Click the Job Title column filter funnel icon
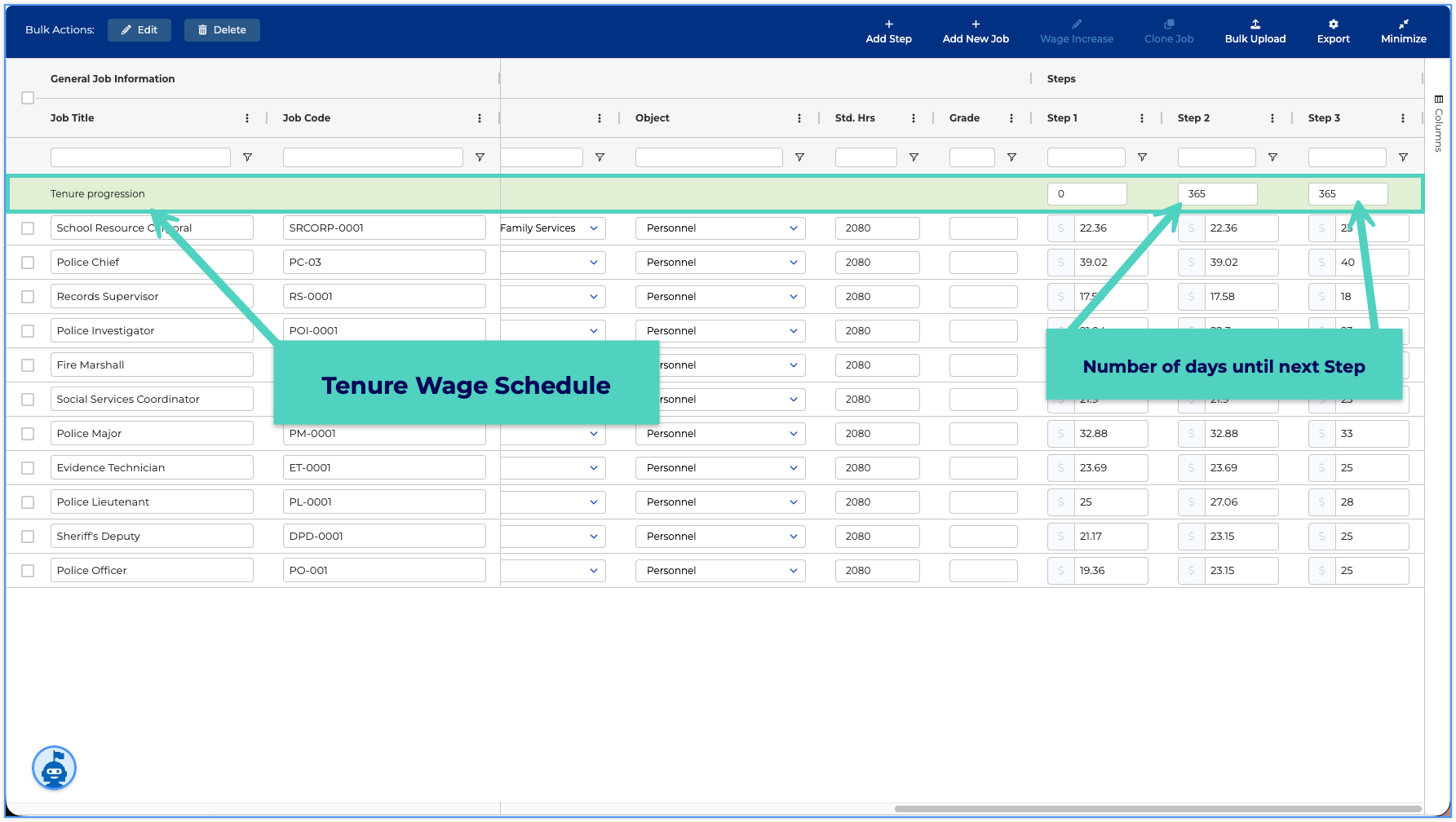 [x=247, y=157]
